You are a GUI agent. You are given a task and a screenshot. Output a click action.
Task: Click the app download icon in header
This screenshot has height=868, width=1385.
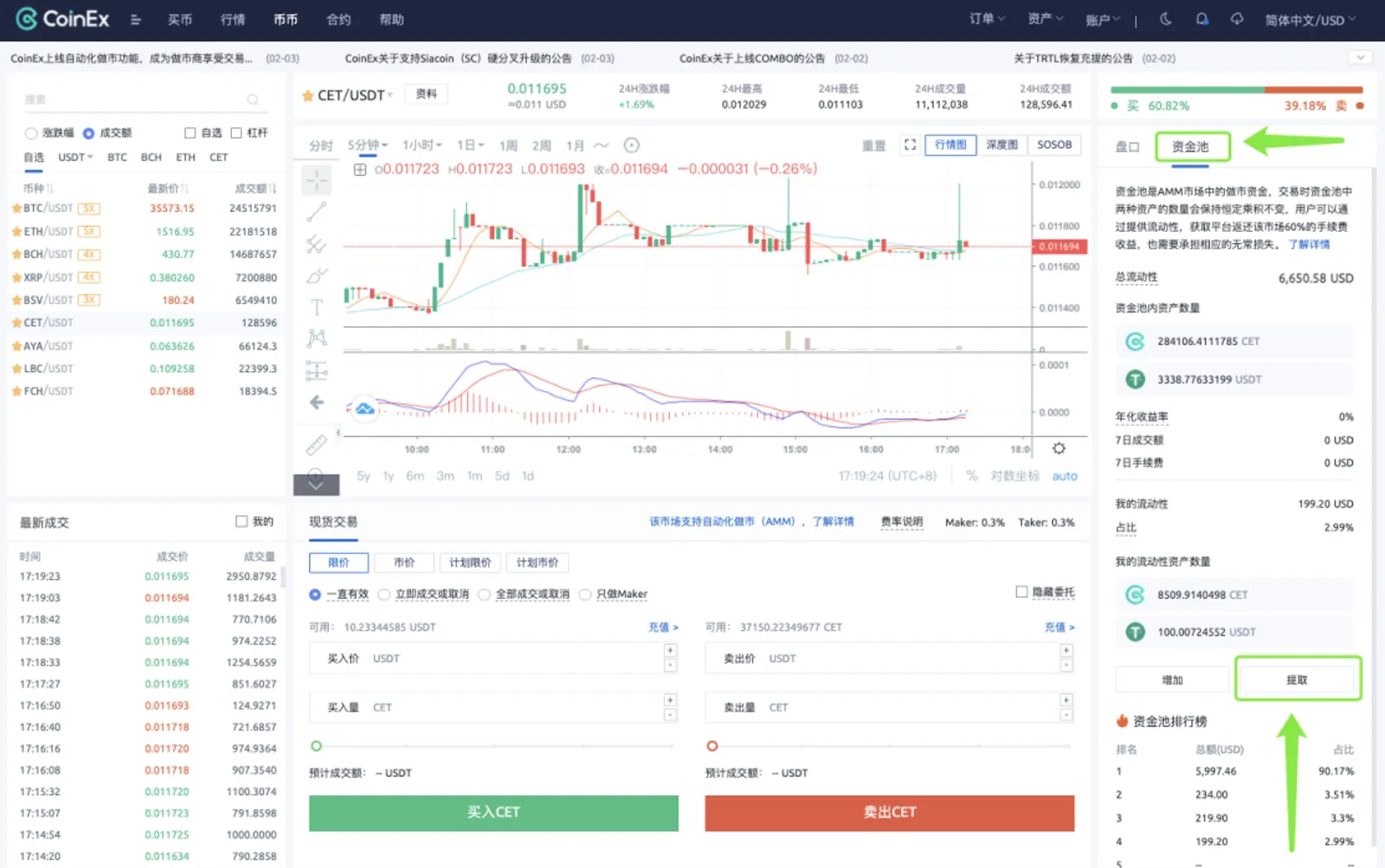coord(1237,19)
